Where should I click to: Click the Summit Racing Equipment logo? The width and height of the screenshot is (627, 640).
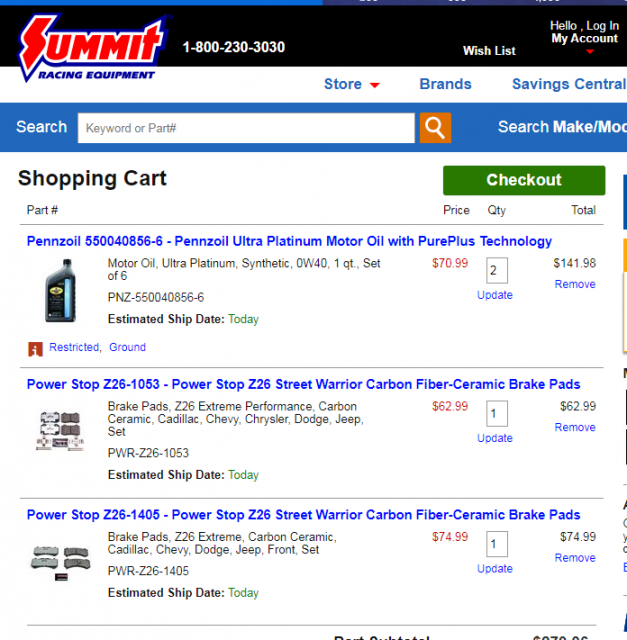(93, 47)
